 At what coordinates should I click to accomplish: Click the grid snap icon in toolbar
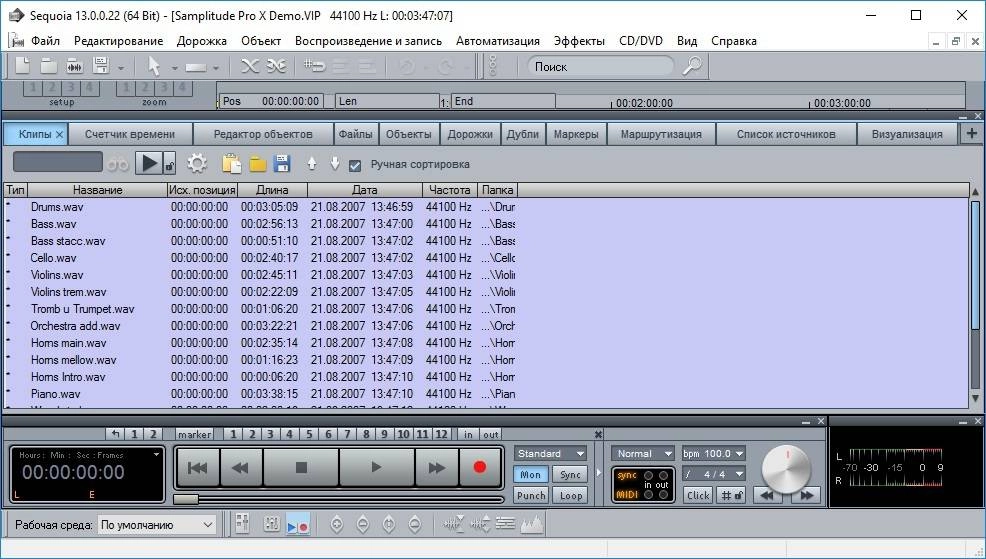(x=314, y=65)
